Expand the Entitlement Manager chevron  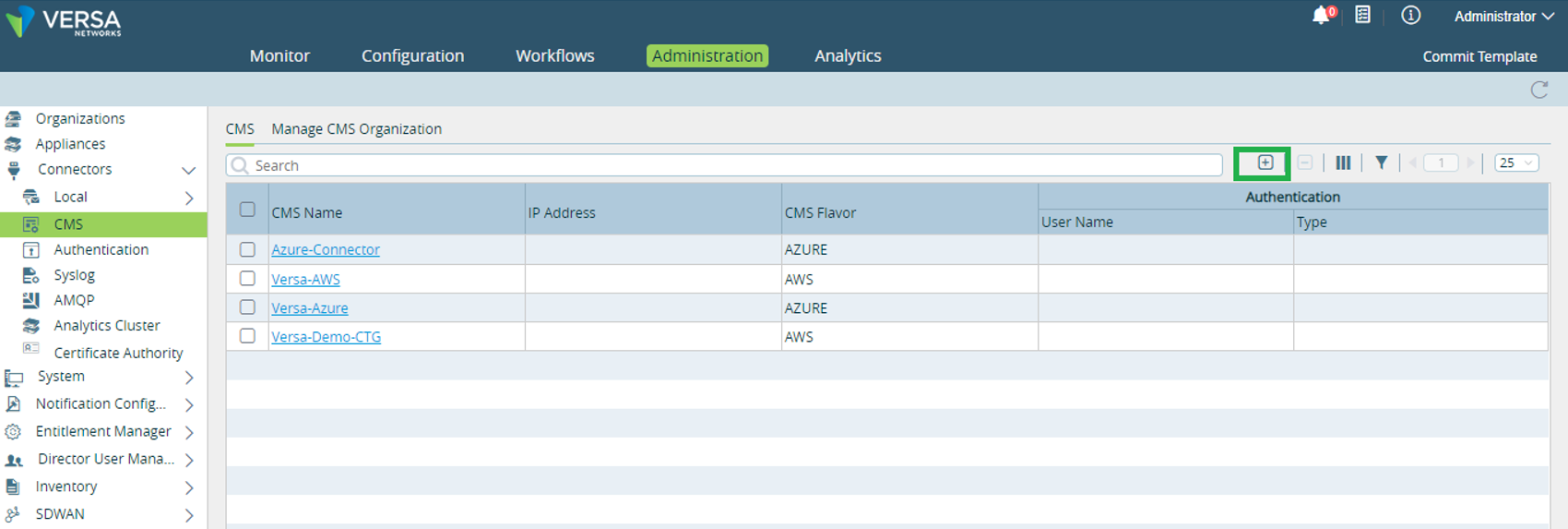tap(189, 432)
